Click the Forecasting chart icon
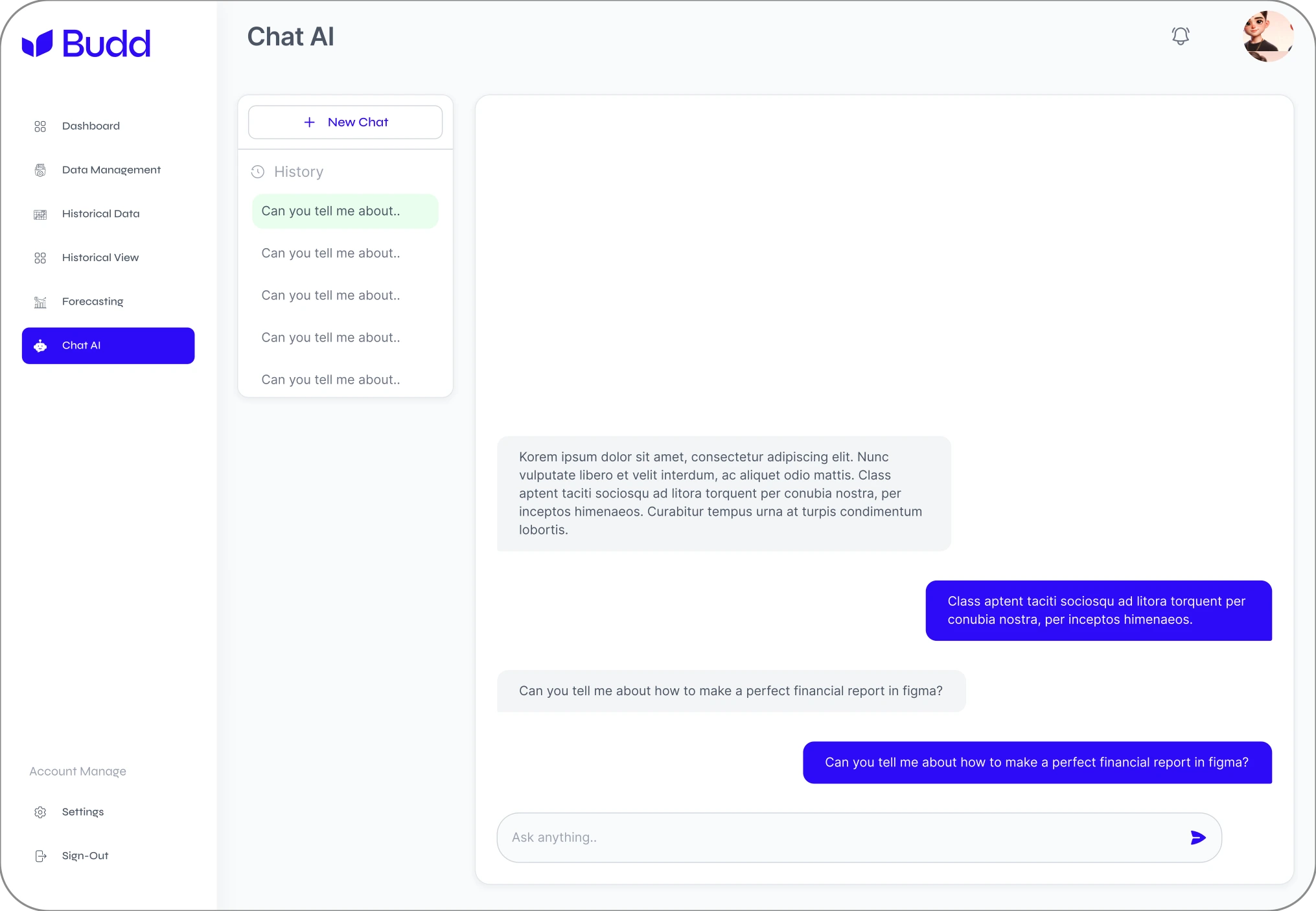 (x=40, y=302)
